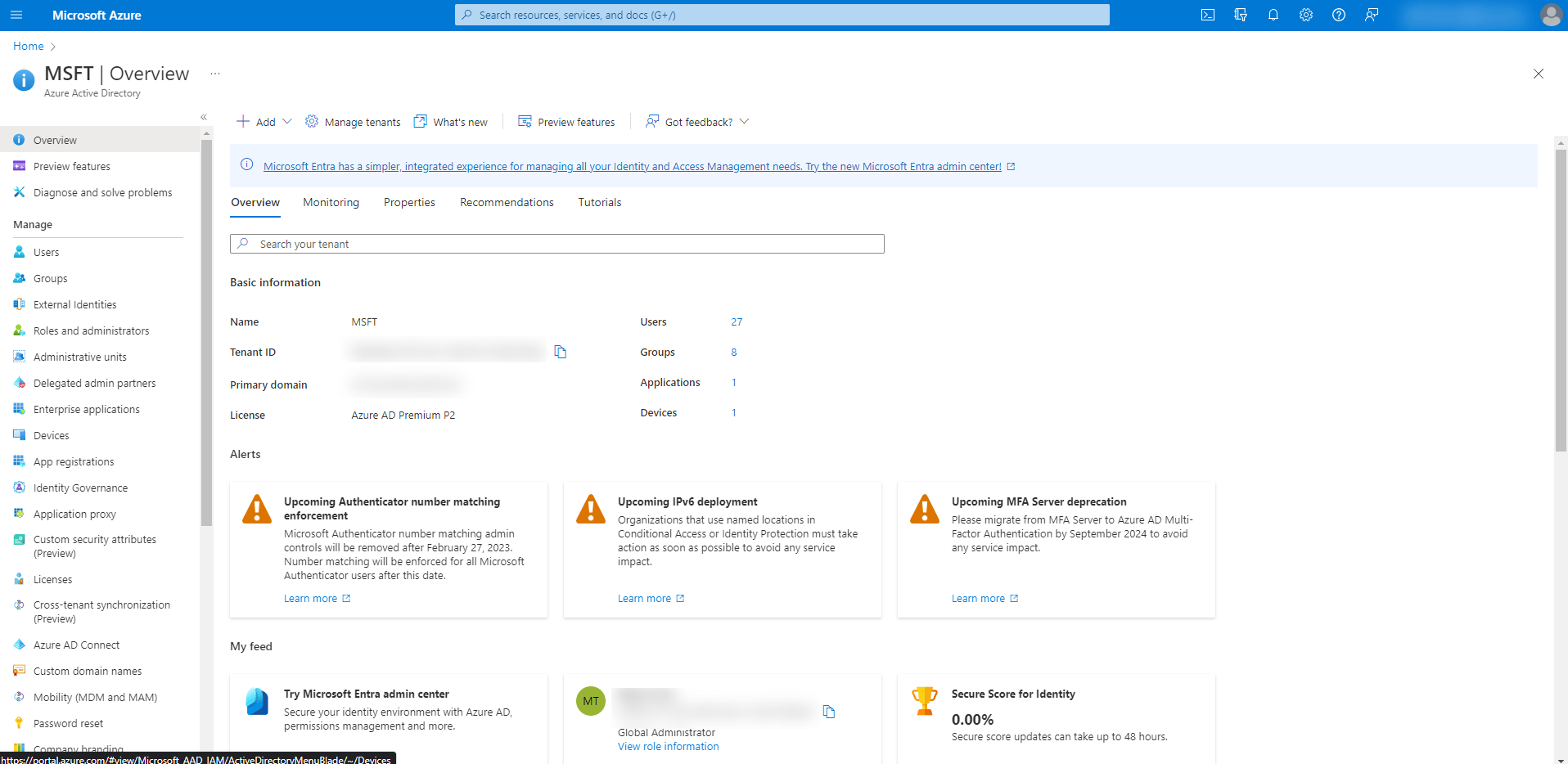This screenshot has width=1568, height=764.
Task: Switch to the Recommendations tab
Action: pyautogui.click(x=507, y=202)
